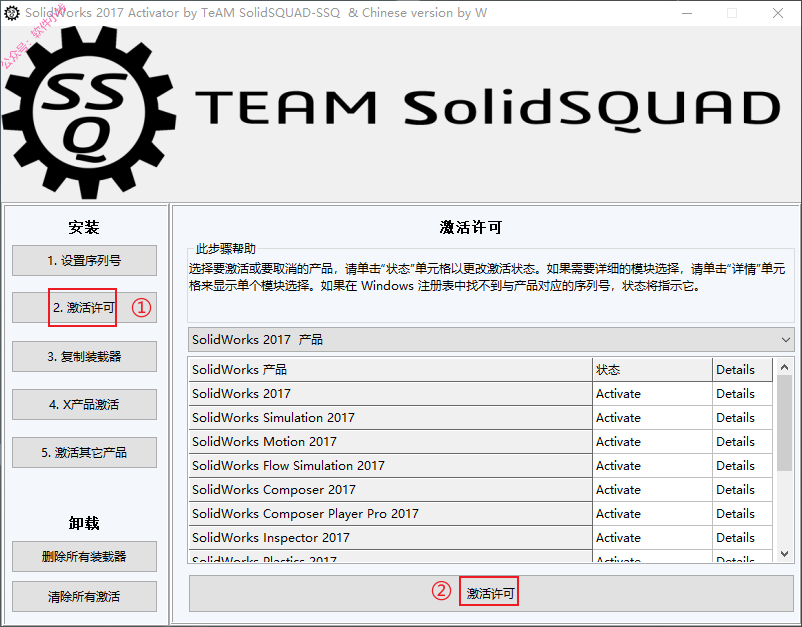
Task: Click the SolidWorks 产品 column header
Action: click(x=390, y=370)
